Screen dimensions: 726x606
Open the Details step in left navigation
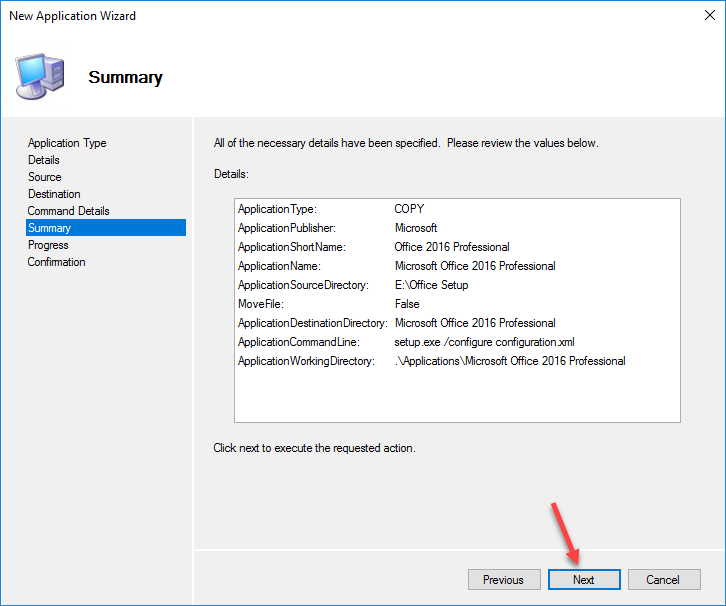point(44,160)
